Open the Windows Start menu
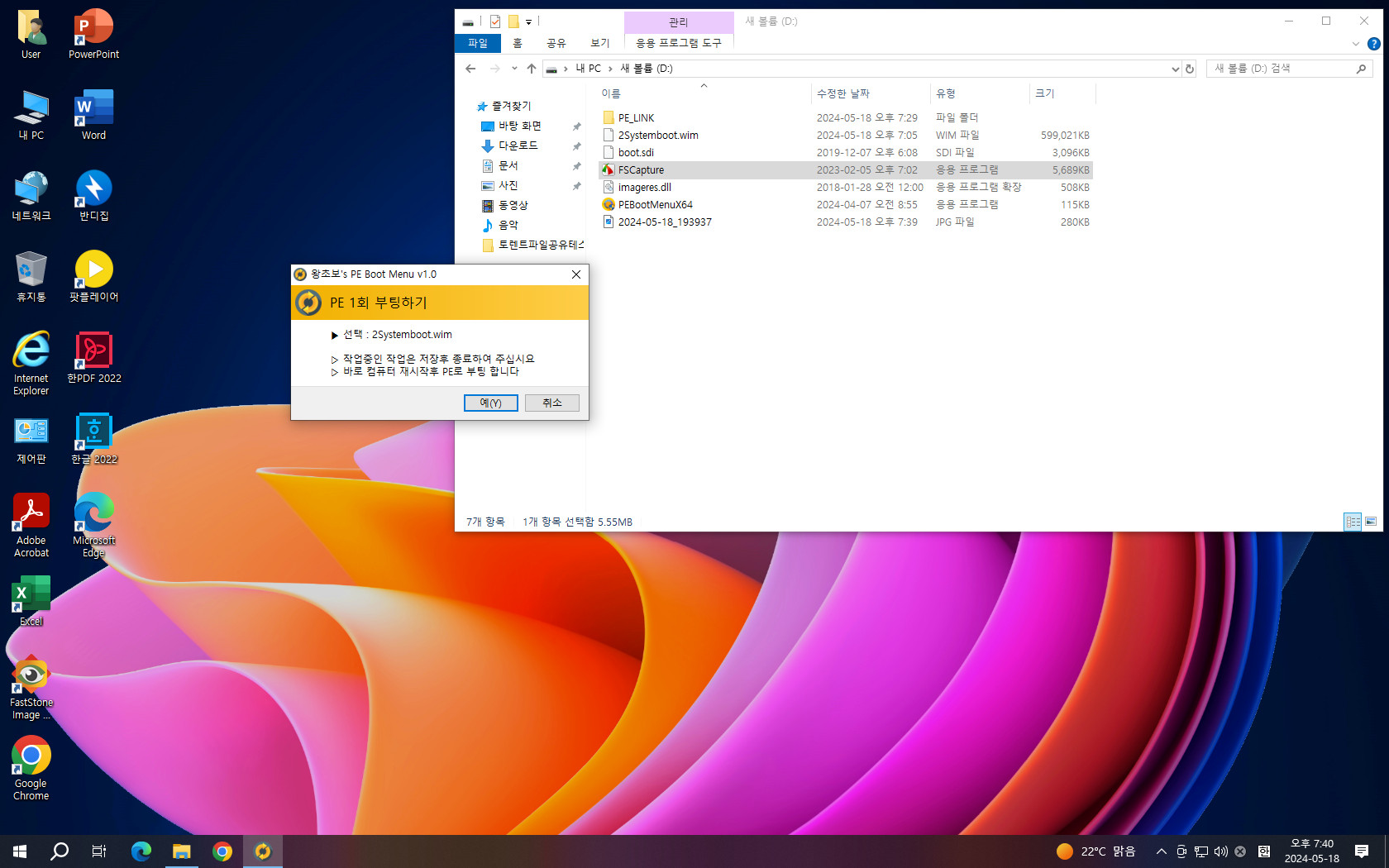 tap(20, 851)
